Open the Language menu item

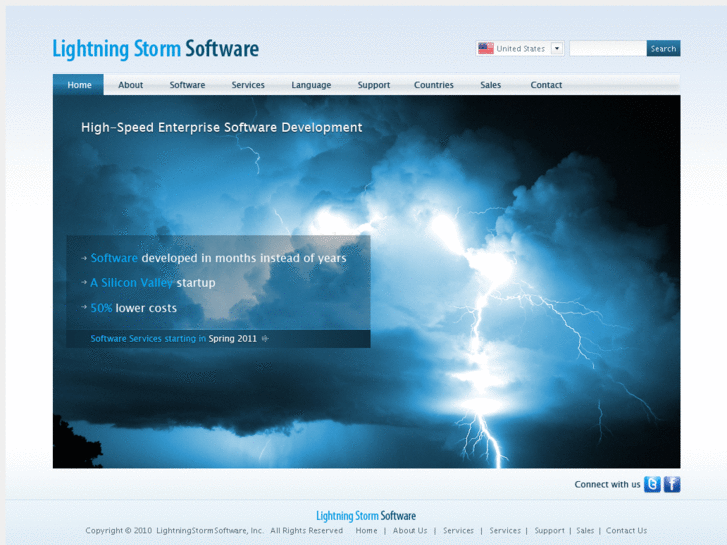(x=311, y=85)
